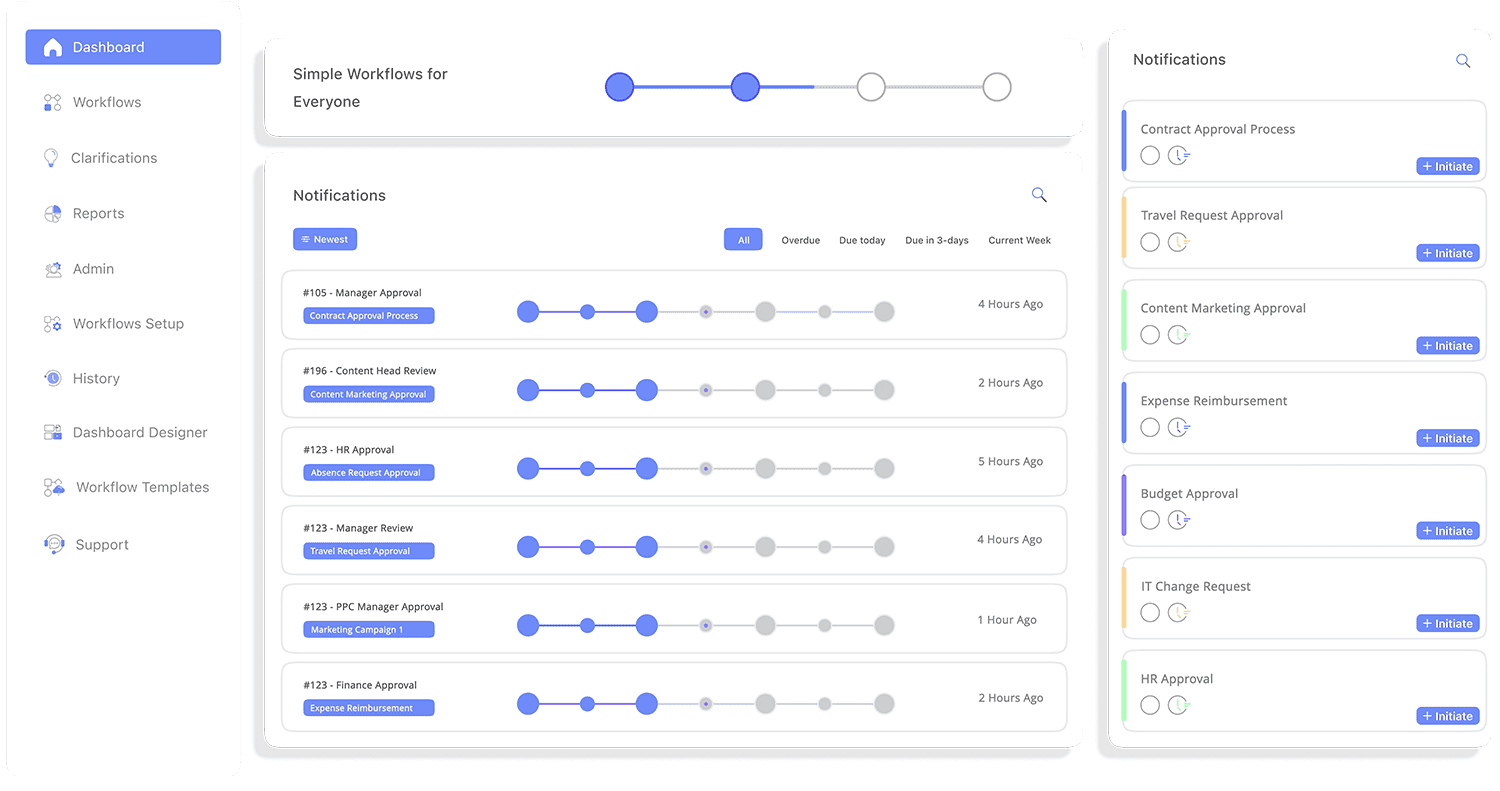Click the clock icon on Contract Approval Process card
Screen dimensions: 1500x791
(x=1180, y=155)
